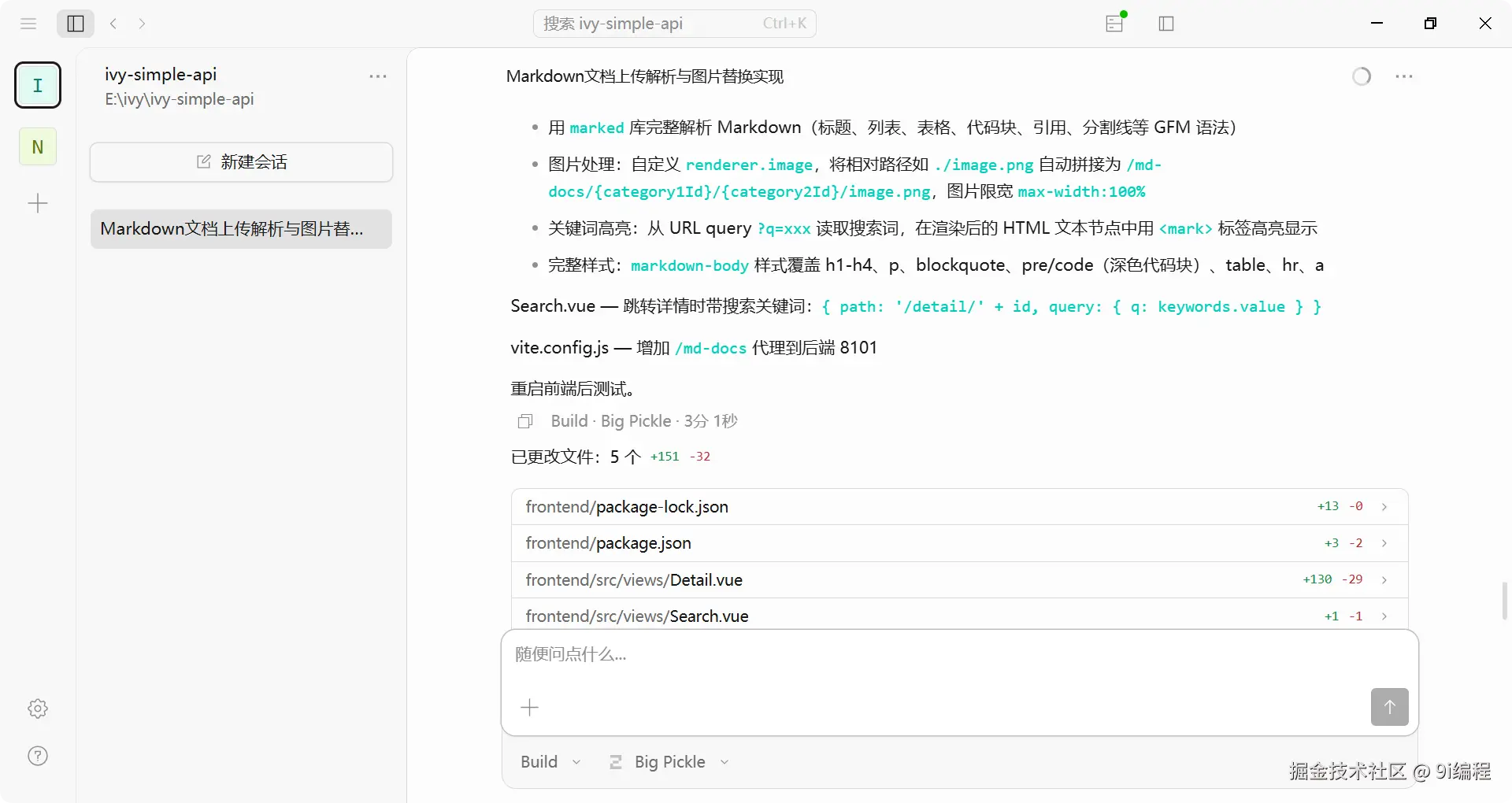Click the 'marked' inline code text
This screenshot has width=1512, height=803.
pos(597,128)
